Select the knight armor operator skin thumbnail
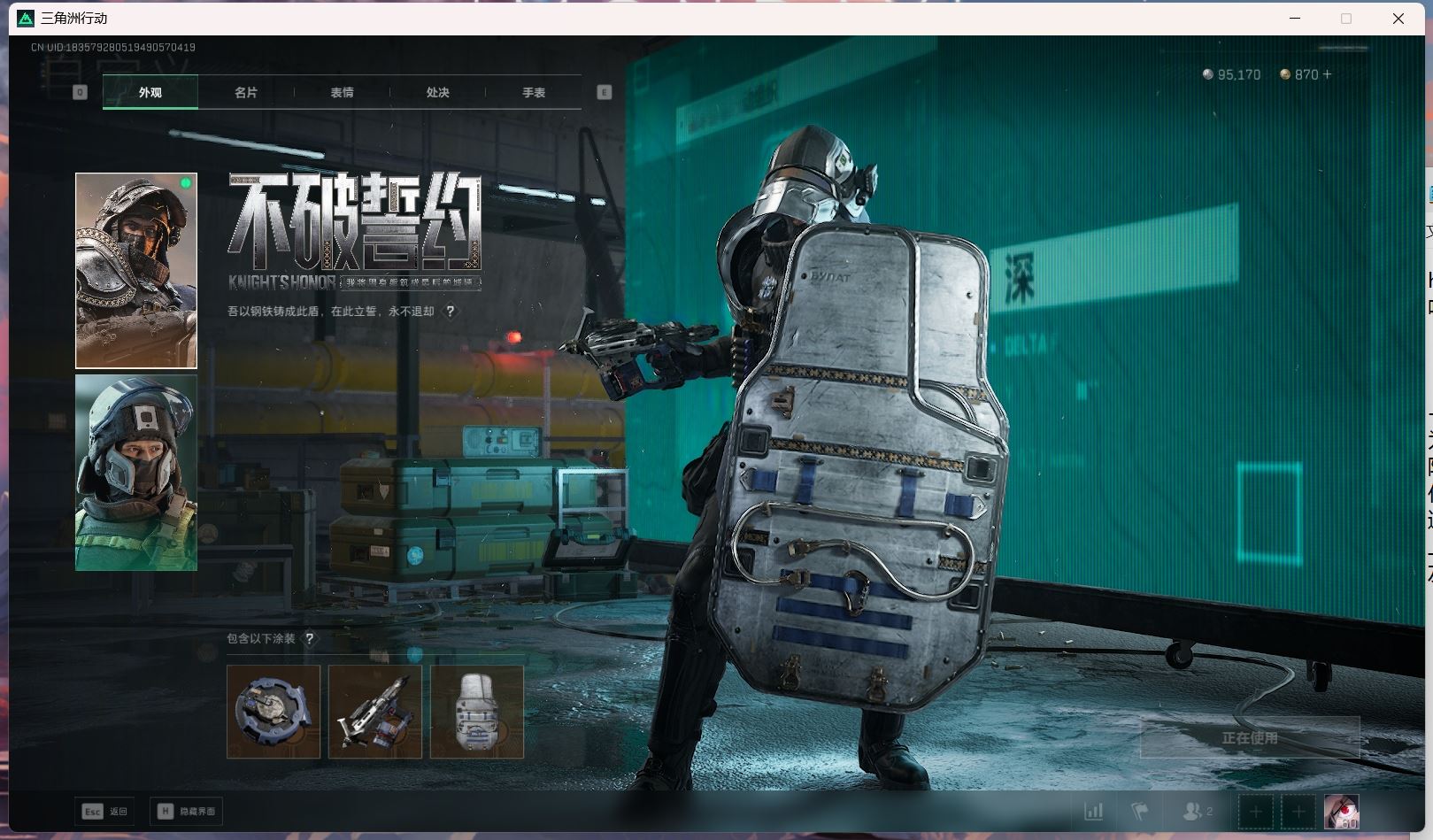Viewport: 1433px width, 840px height. tap(136, 270)
